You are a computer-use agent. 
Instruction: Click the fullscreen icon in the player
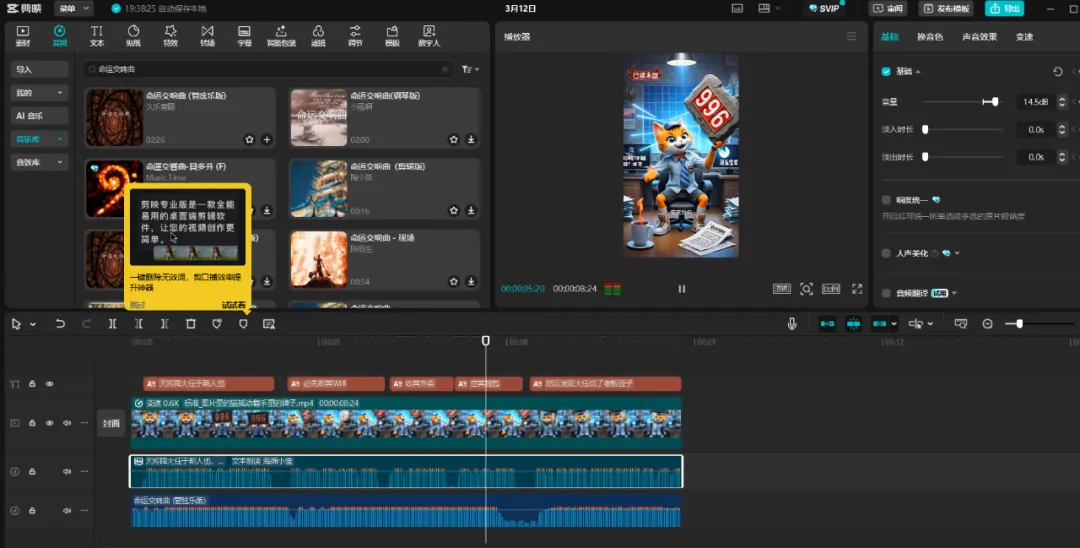(857, 289)
